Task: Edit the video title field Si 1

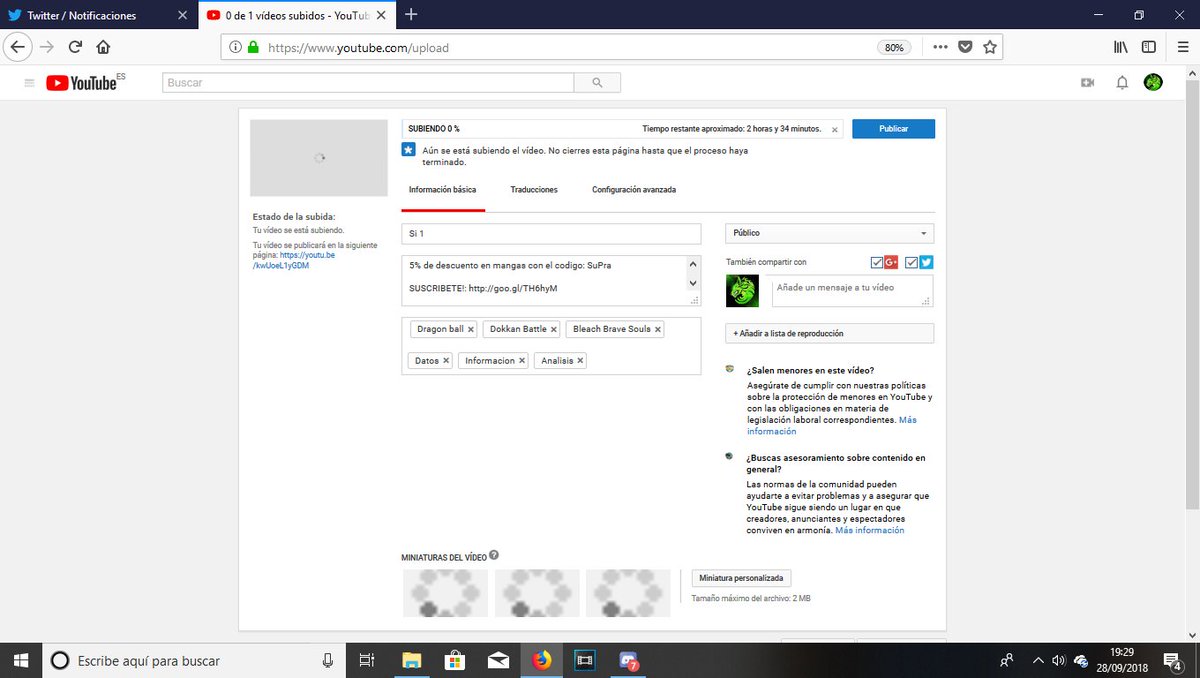Action: point(551,233)
